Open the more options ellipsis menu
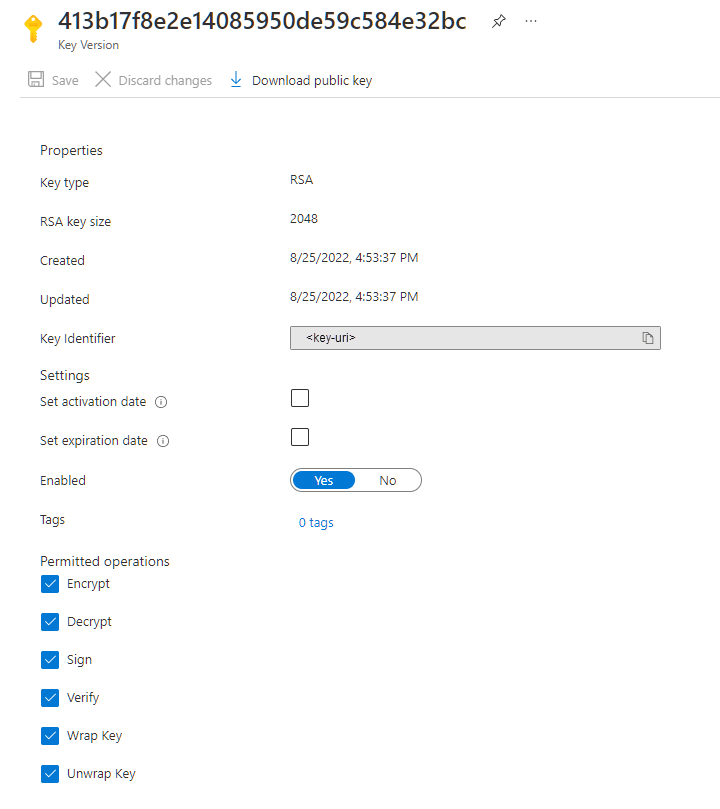 point(530,20)
